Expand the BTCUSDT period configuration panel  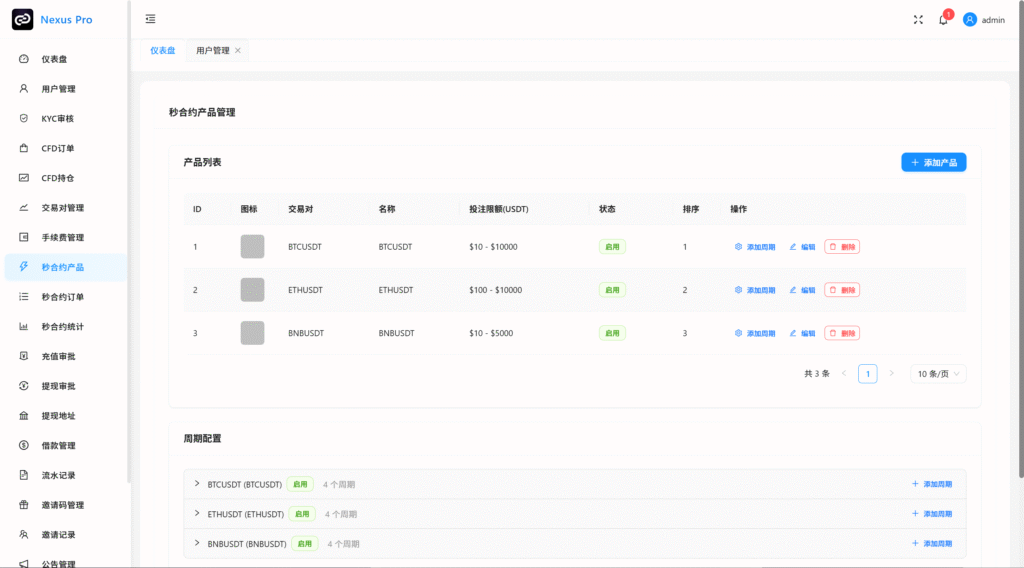(x=197, y=484)
